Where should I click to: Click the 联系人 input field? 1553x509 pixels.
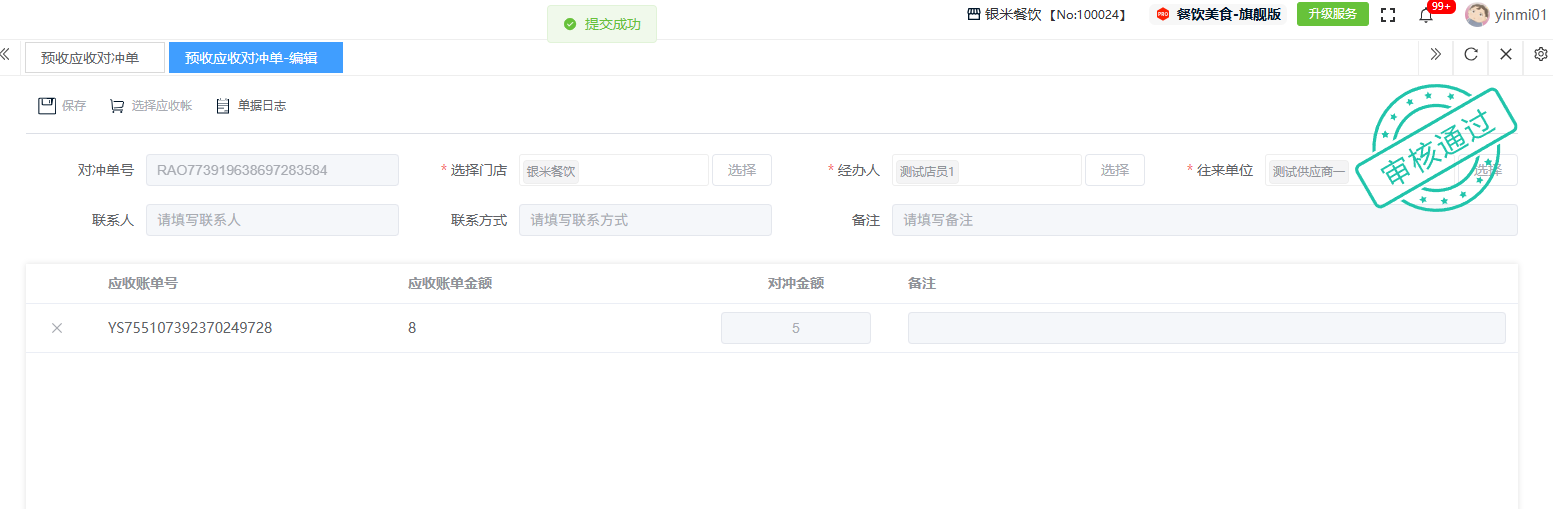pos(272,220)
